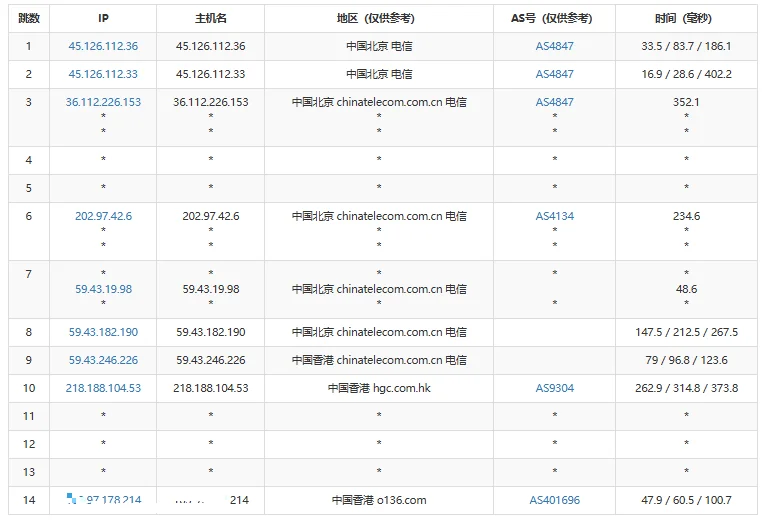This screenshot has height=520, width=762.
Task: Click AS4847 link in hop 3 row
Action: pyautogui.click(x=554, y=102)
